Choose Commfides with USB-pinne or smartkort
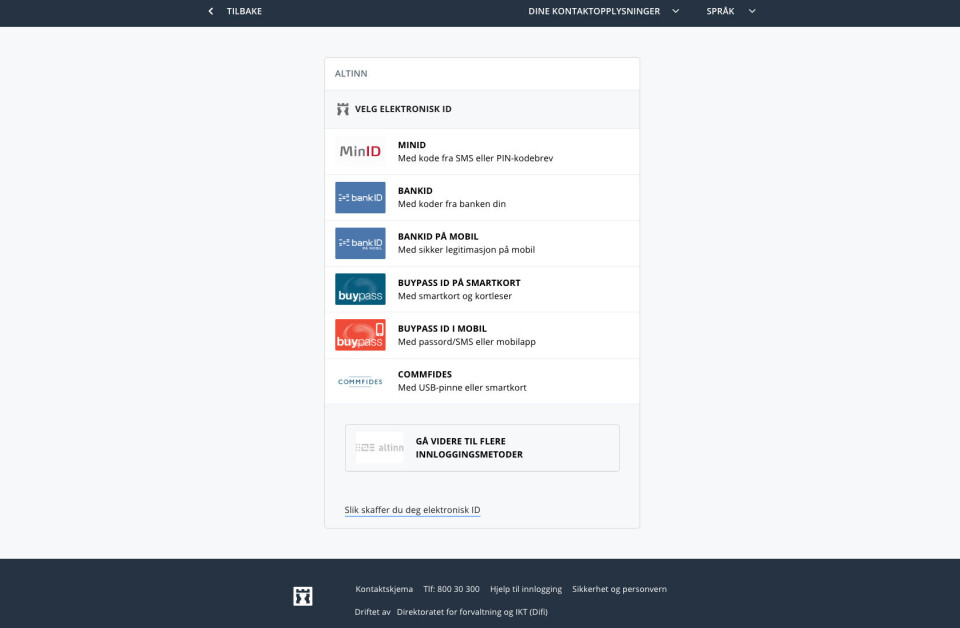This screenshot has width=960, height=628. point(482,381)
